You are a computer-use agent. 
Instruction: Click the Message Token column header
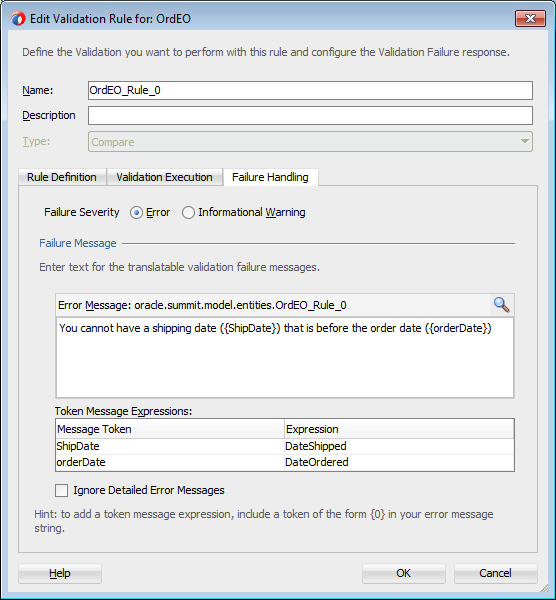pyautogui.click(x=170, y=429)
